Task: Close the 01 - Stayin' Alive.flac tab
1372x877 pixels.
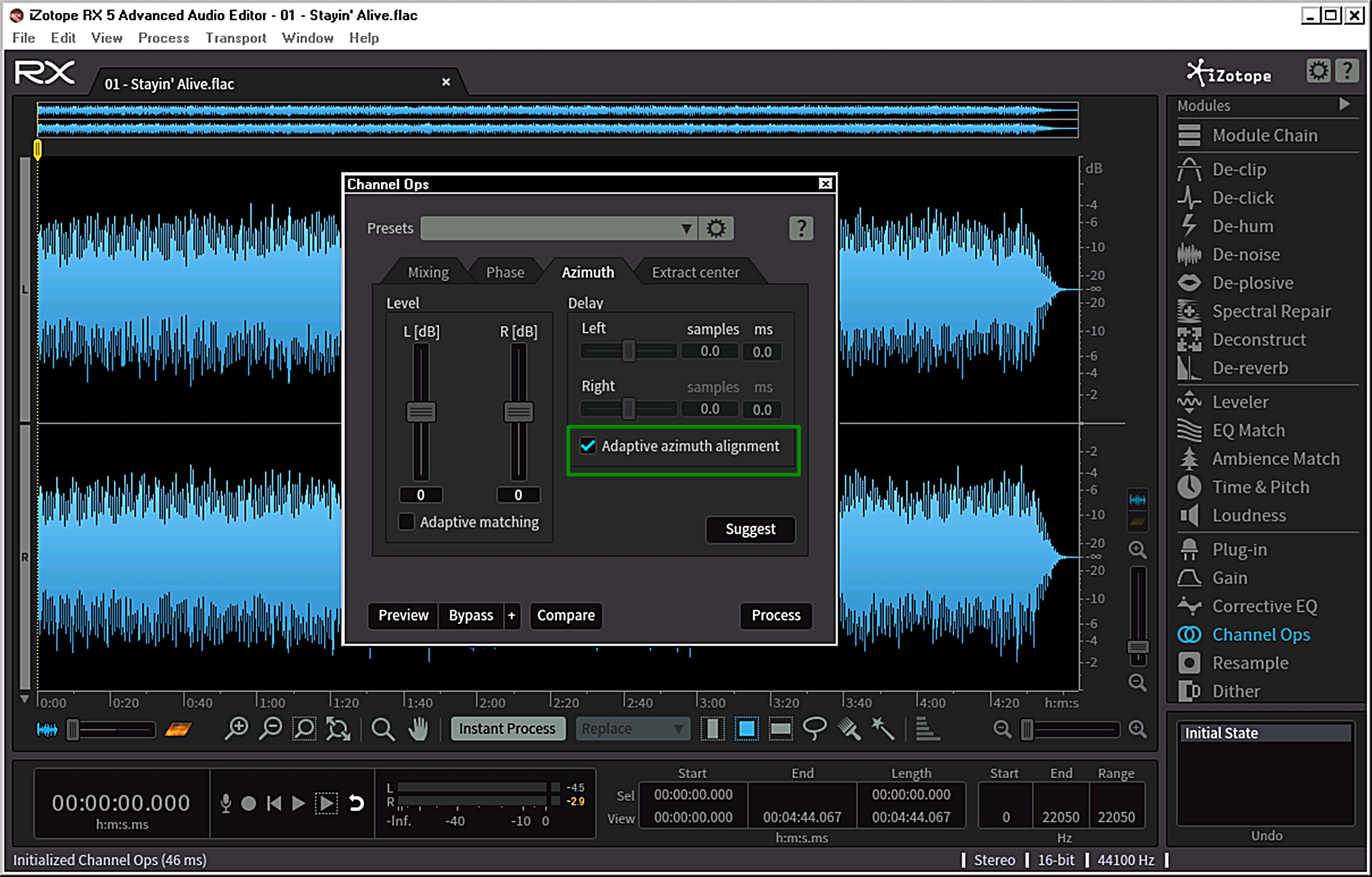Action: pos(446,83)
